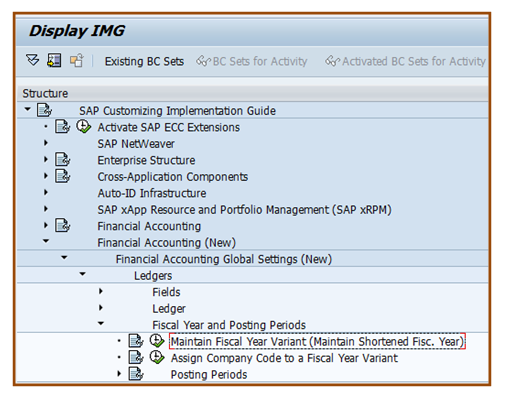Expand the Posting Periods node
Screen dimensions: 508x397
[119, 374]
